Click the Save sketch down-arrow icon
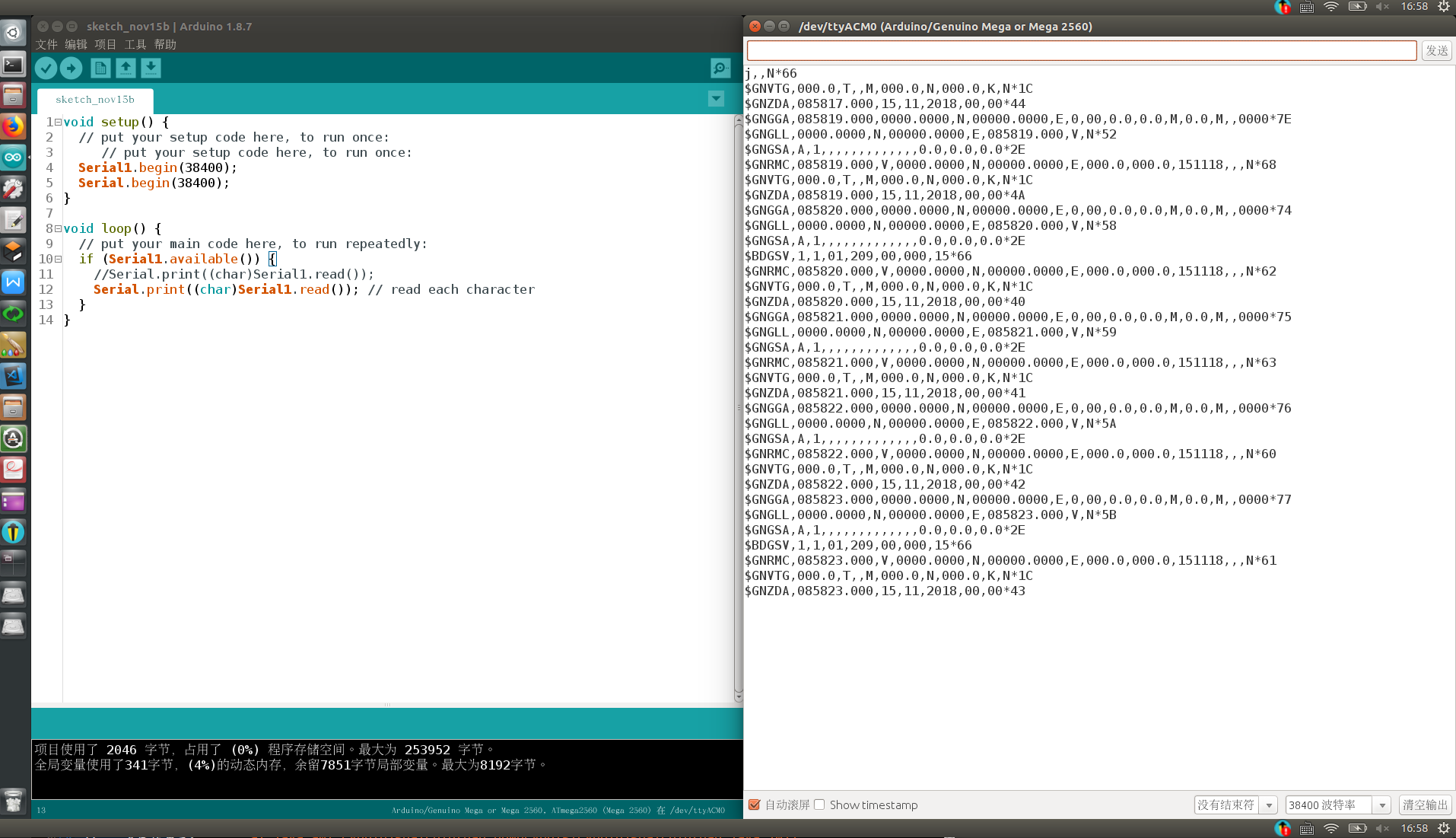Image resolution: width=1456 pixels, height=838 pixels. pos(151,69)
